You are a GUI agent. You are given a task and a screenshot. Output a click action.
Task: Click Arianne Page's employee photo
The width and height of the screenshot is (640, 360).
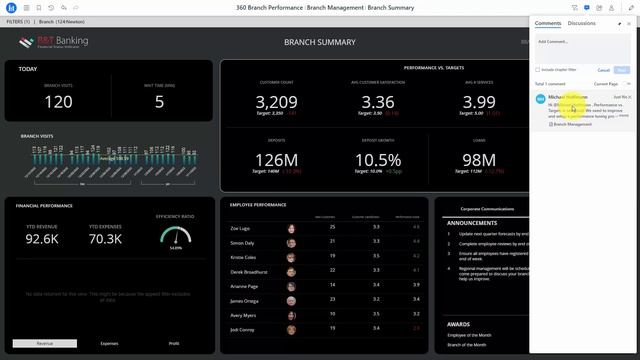pyautogui.click(x=291, y=287)
